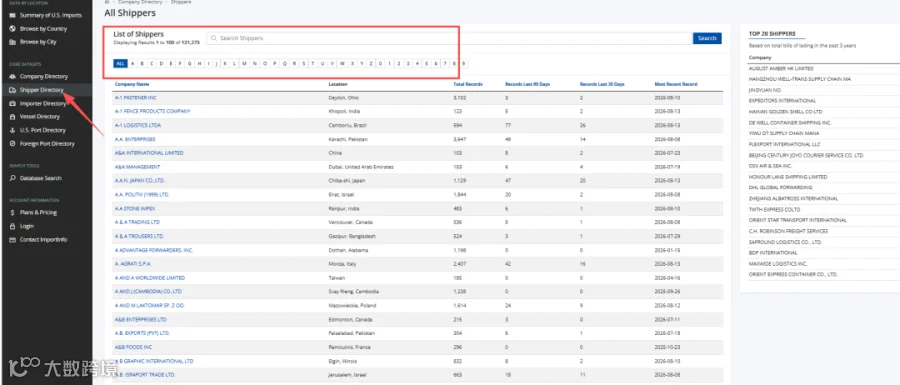
Task: Click the blue Search button
Action: [x=707, y=38]
